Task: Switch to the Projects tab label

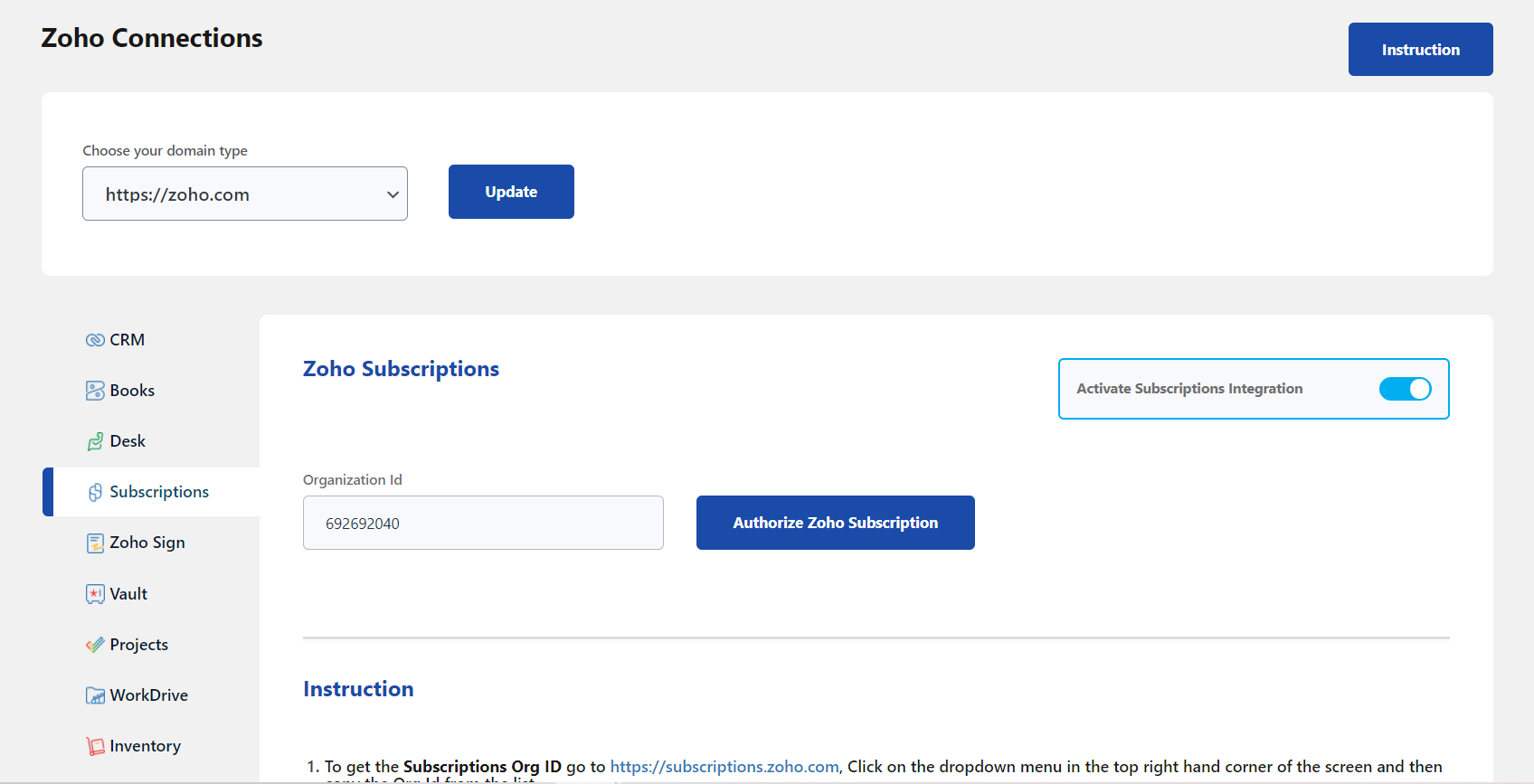Action: (139, 645)
